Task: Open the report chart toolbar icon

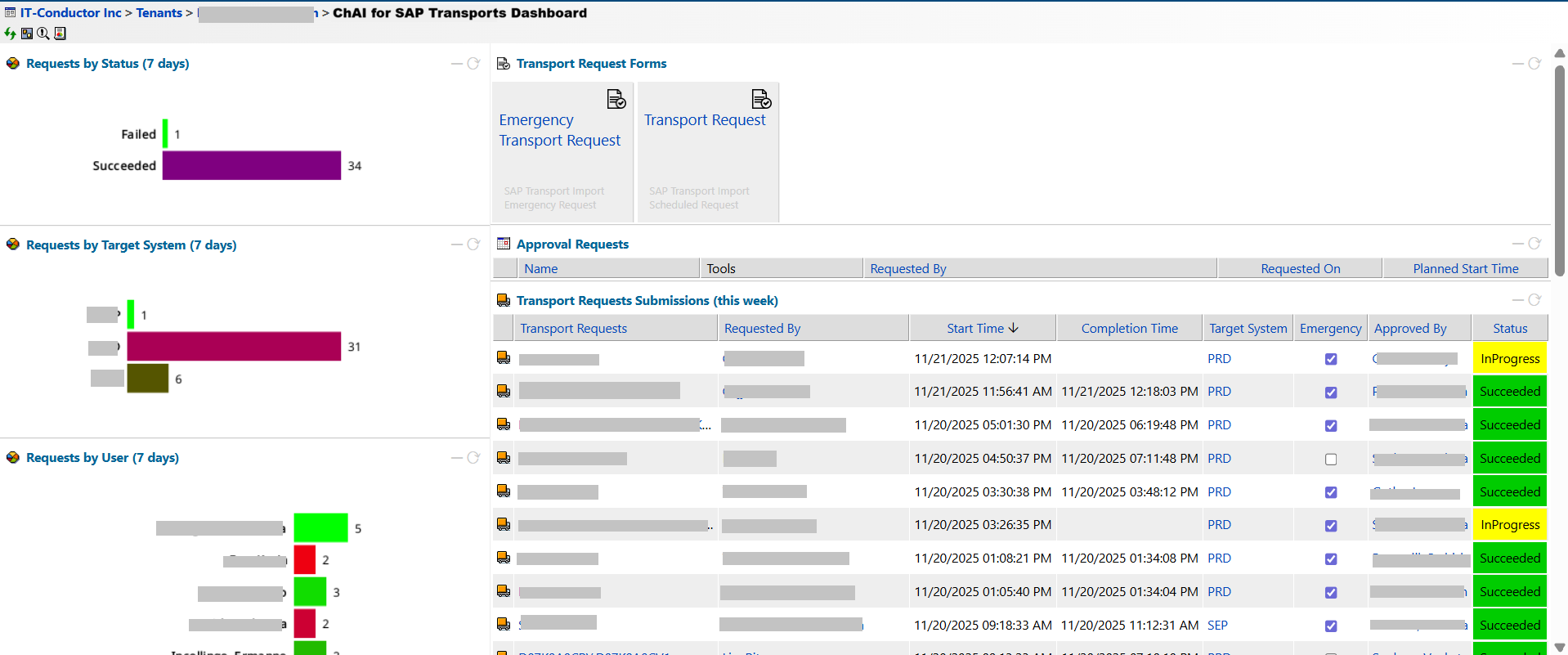Action: (x=60, y=34)
